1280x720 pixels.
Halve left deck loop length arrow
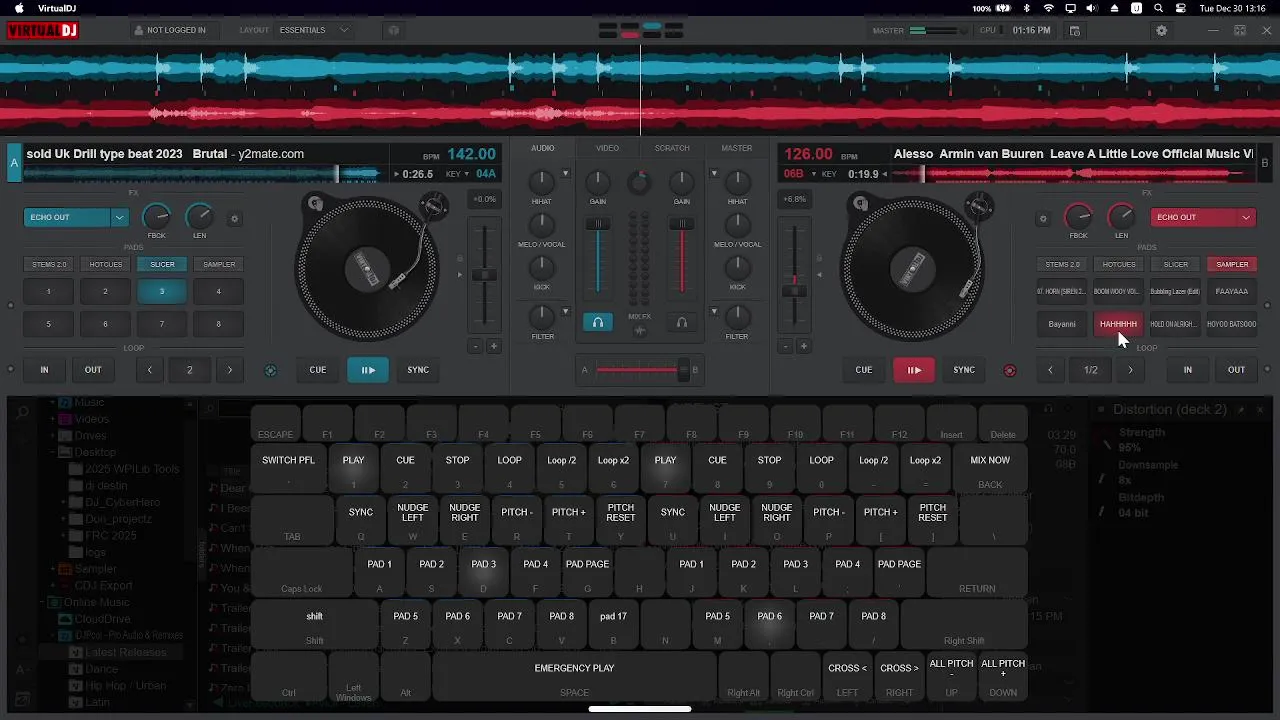150,370
